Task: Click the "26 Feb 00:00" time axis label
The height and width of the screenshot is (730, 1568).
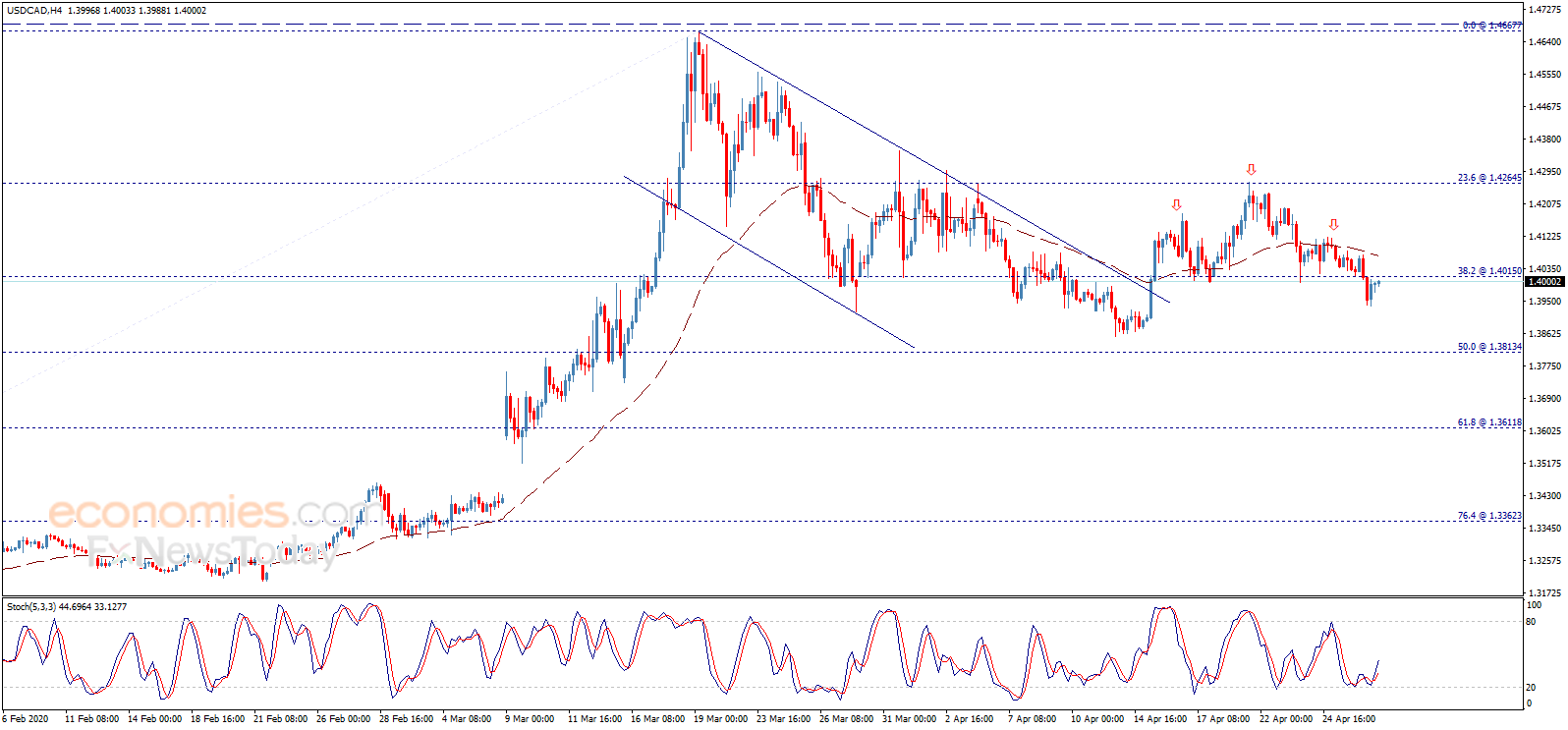Action: click(x=344, y=719)
